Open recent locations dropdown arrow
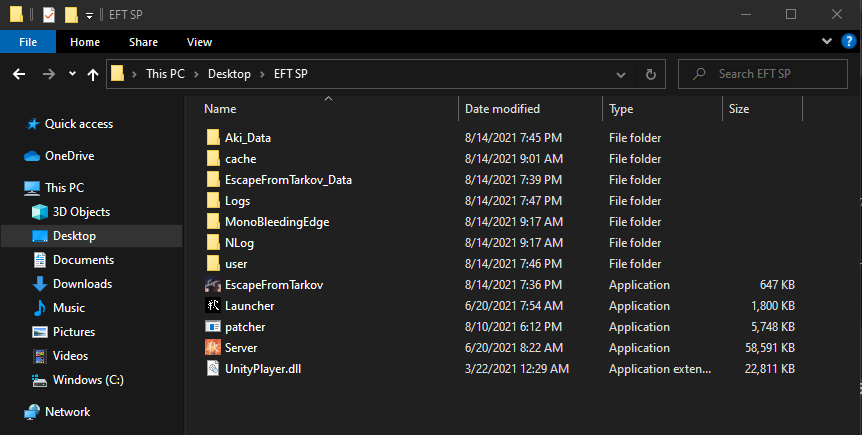Image resolution: width=862 pixels, height=435 pixels. [x=72, y=74]
